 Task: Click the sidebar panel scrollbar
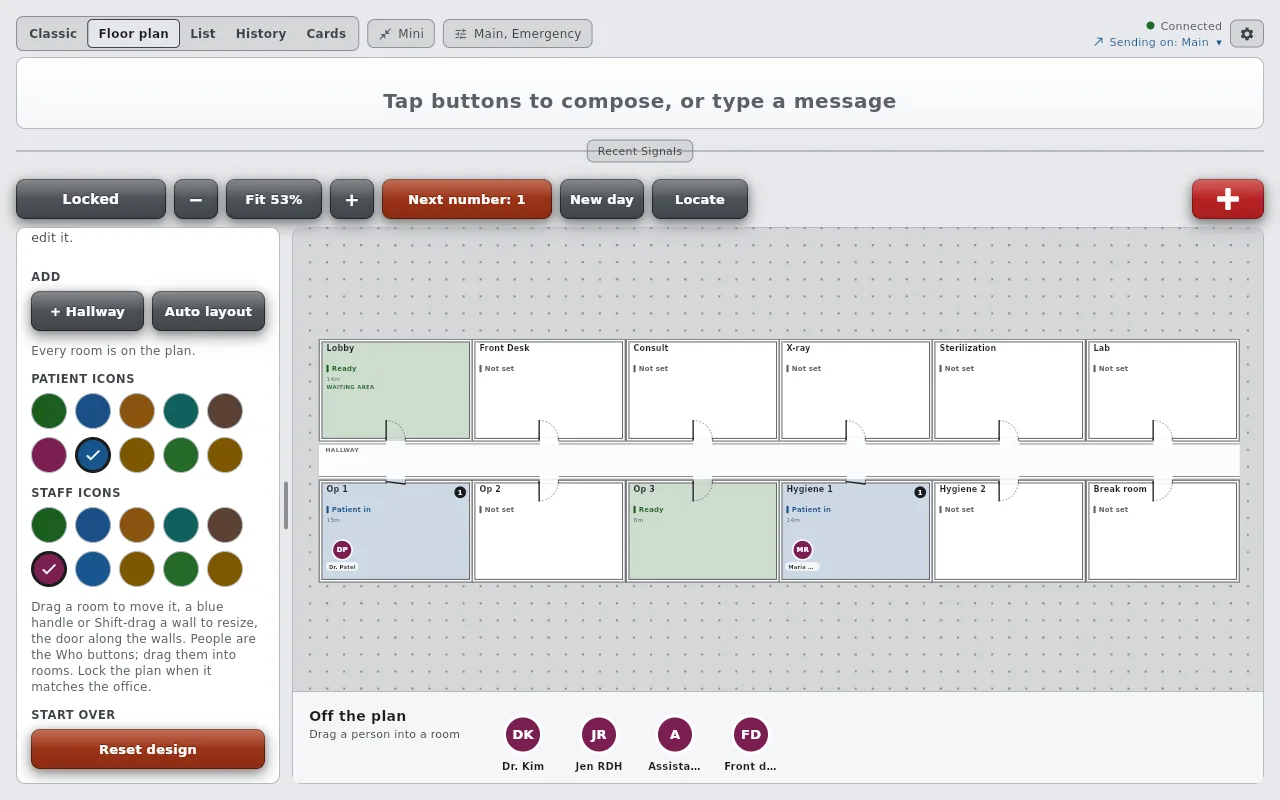tap(286, 505)
